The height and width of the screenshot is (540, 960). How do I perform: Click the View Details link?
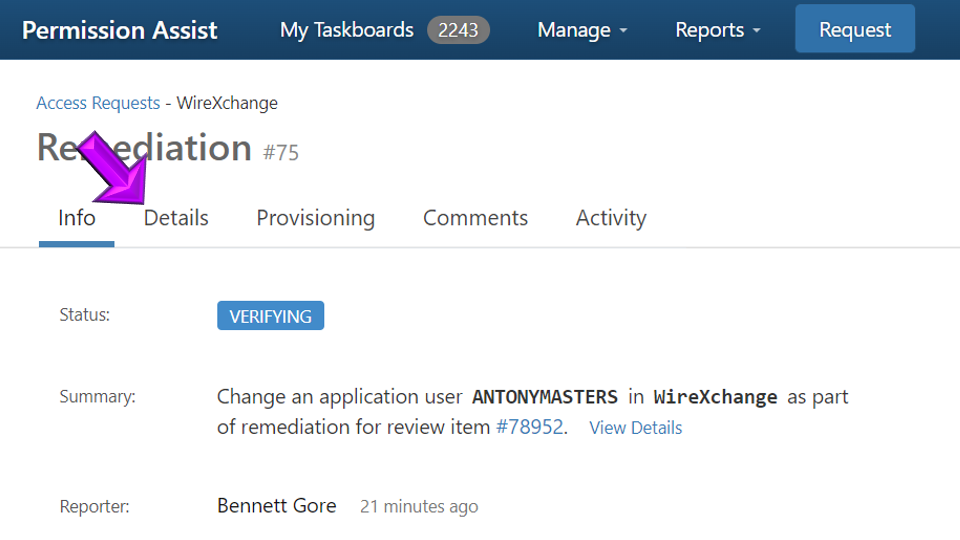[x=635, y=428]
